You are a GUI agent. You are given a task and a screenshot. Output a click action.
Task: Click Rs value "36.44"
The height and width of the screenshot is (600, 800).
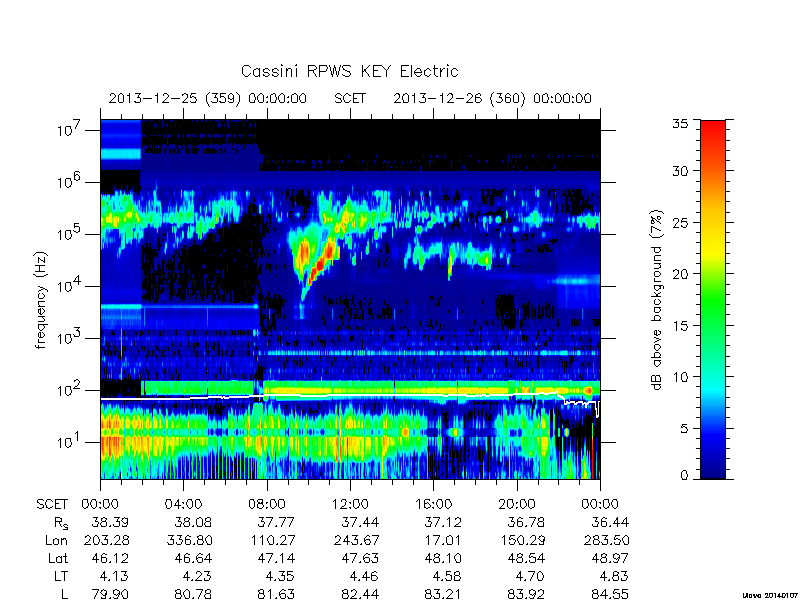pos(610,522)
